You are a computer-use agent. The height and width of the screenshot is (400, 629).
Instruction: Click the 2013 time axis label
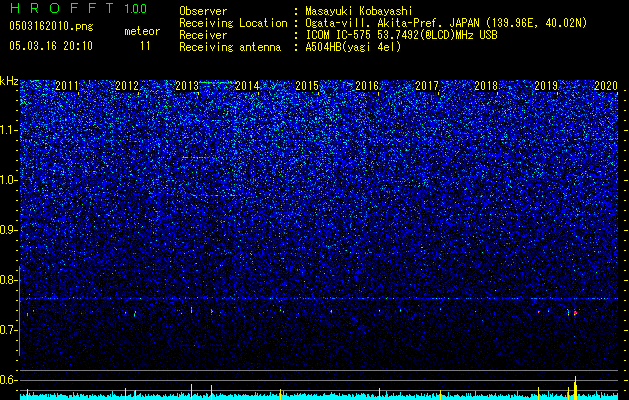click(x=187, y=85)
